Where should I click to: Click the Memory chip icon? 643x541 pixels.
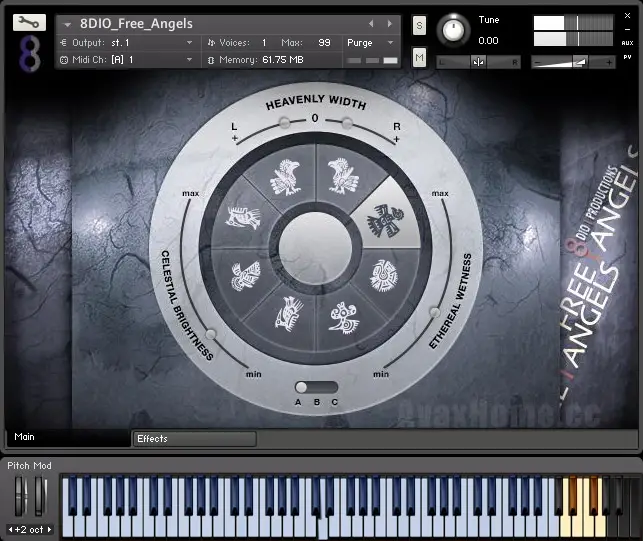211,60
